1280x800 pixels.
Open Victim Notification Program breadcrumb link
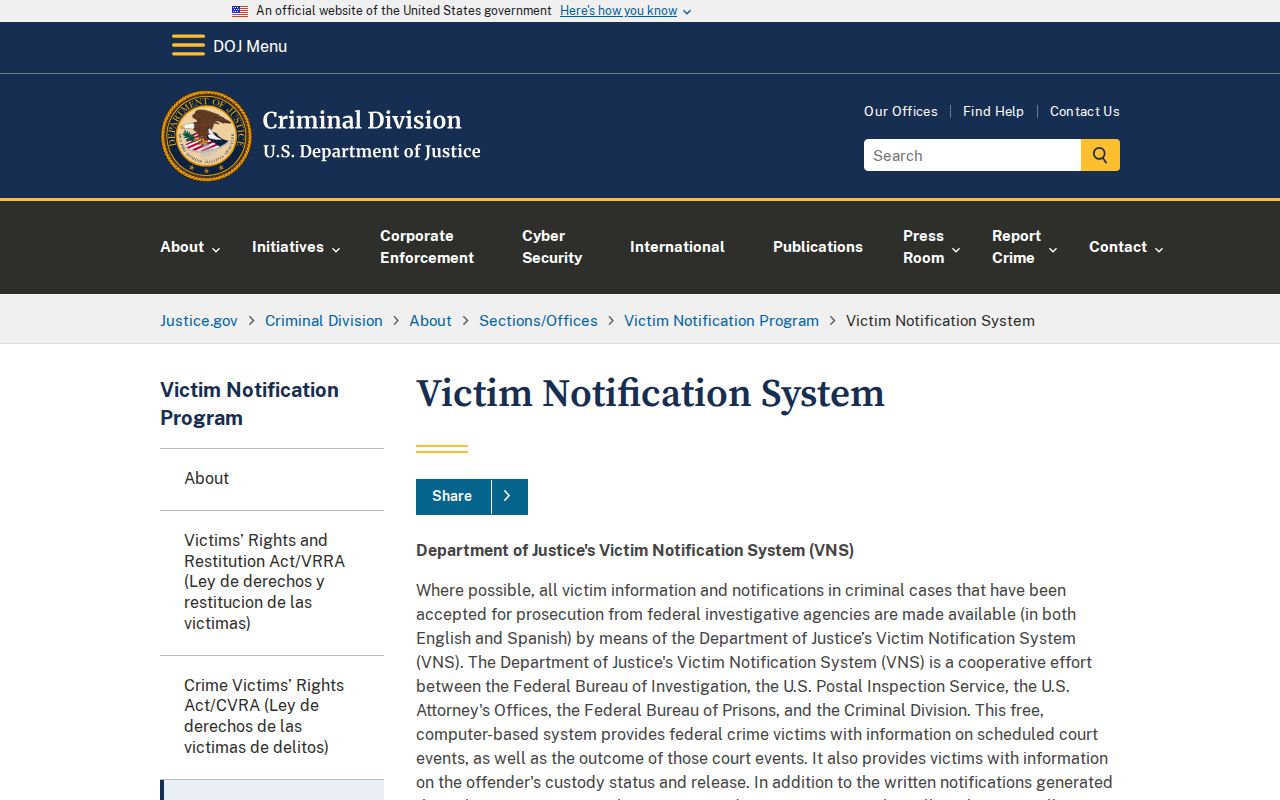[721, 321]
